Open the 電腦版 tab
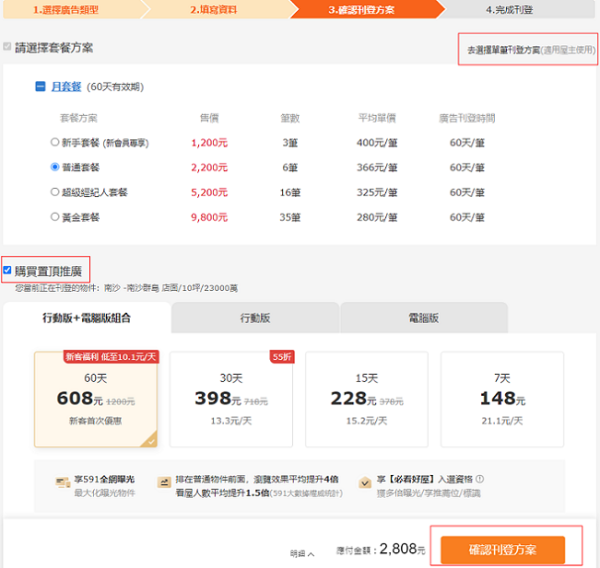This screenshot has height=568, width=600. tap(422, 318)
